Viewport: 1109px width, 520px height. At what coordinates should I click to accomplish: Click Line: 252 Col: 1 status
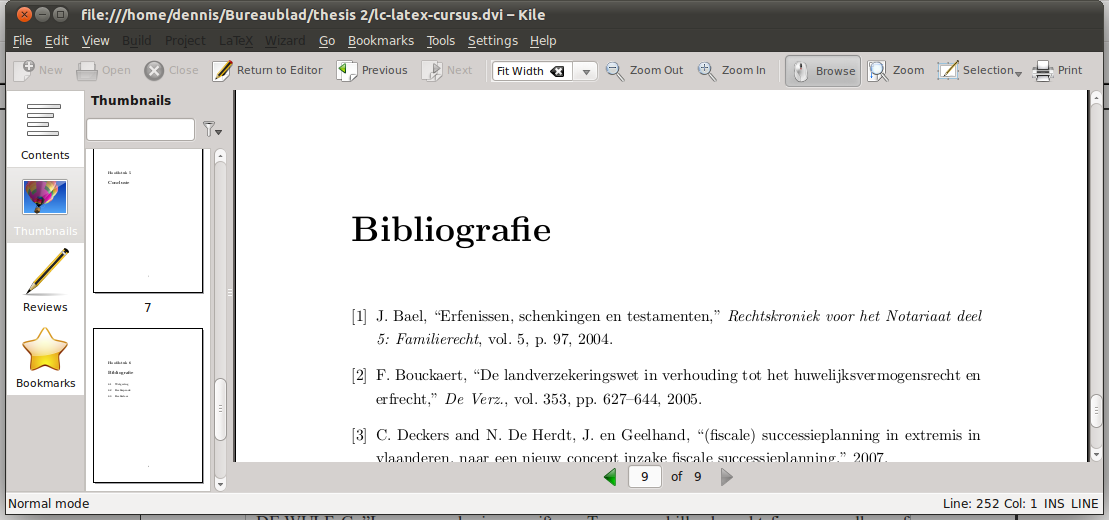[x=989, y=504]
